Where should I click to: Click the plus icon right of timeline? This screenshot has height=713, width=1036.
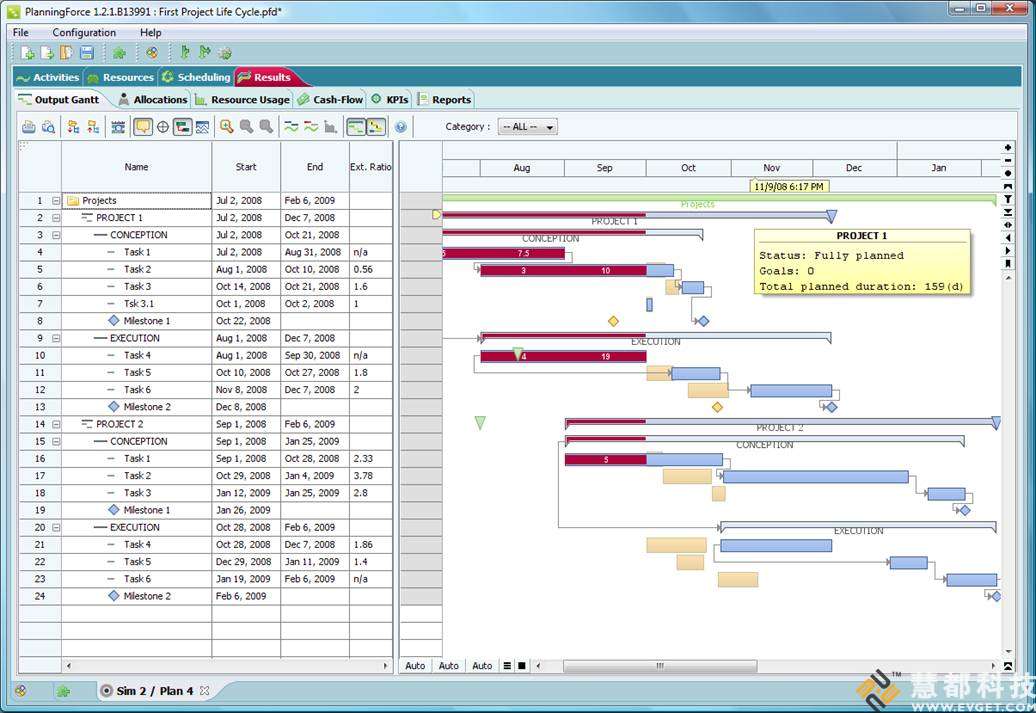(1008, 148)
